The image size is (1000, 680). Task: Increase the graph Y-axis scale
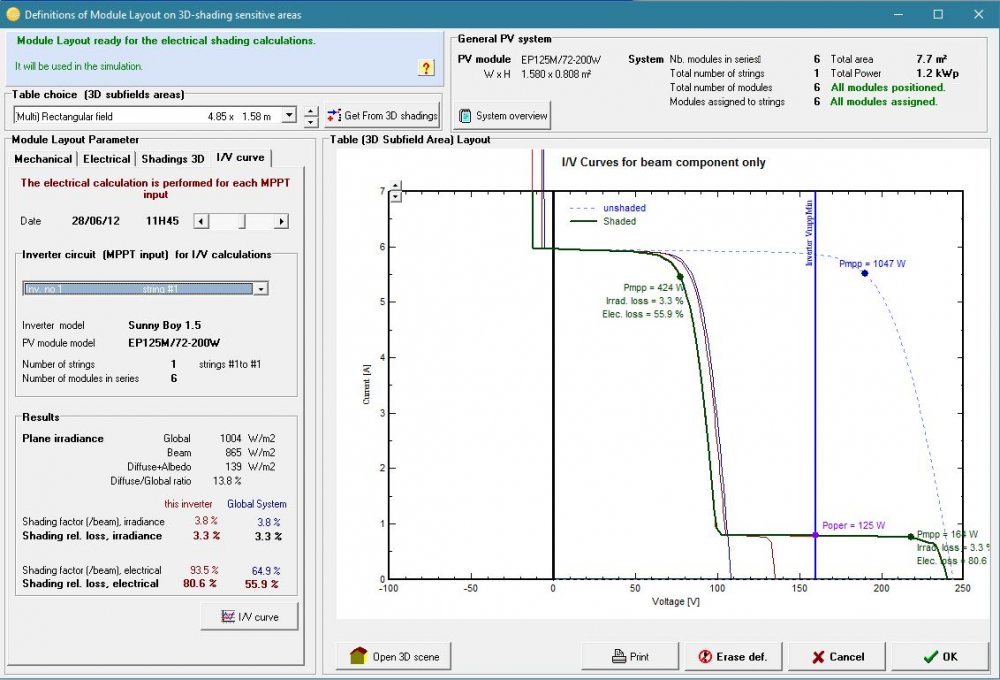[395, 186]
